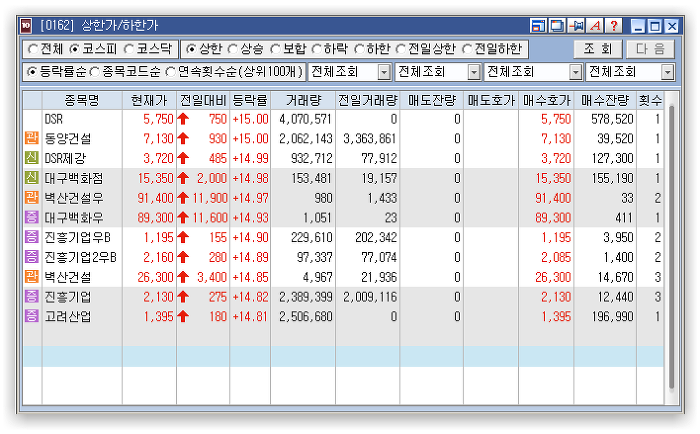Click the previous volume 3,363,861
Image resolution: width=700 pixels, height=434 pixels.
(370, 139)
